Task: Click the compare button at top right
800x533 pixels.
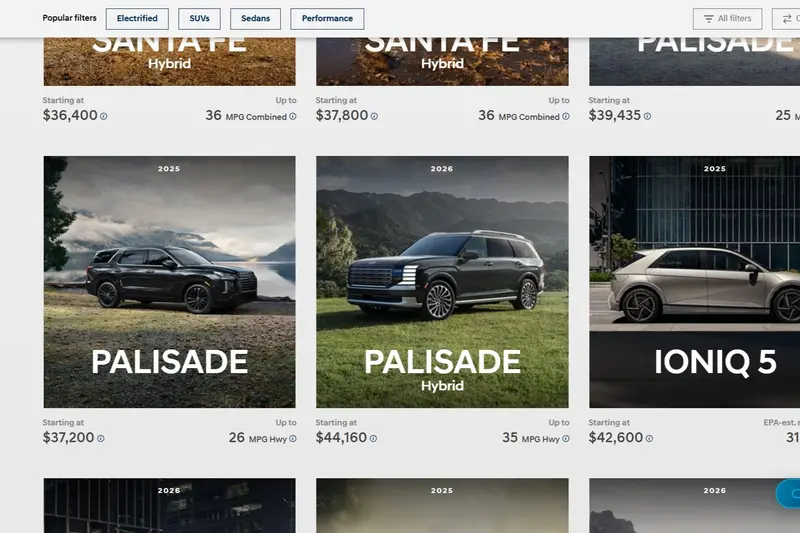Action: (x=786, y=19)
